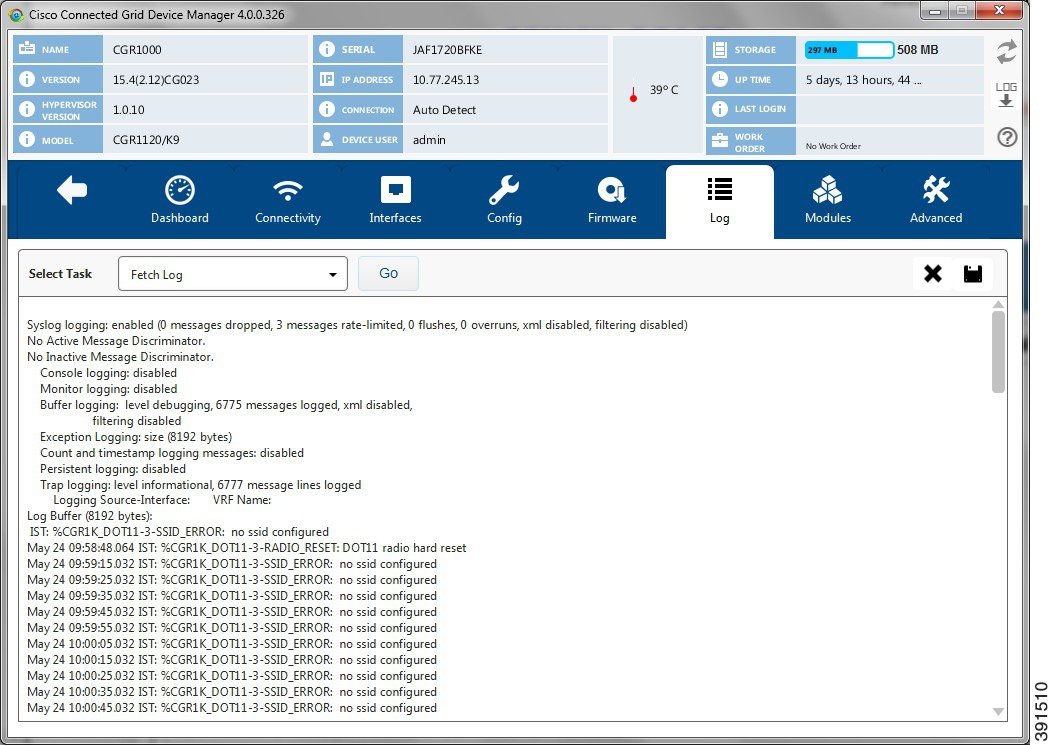Open the Config tab
Screen dimensions: 1051x745
(x=504, y=200)
